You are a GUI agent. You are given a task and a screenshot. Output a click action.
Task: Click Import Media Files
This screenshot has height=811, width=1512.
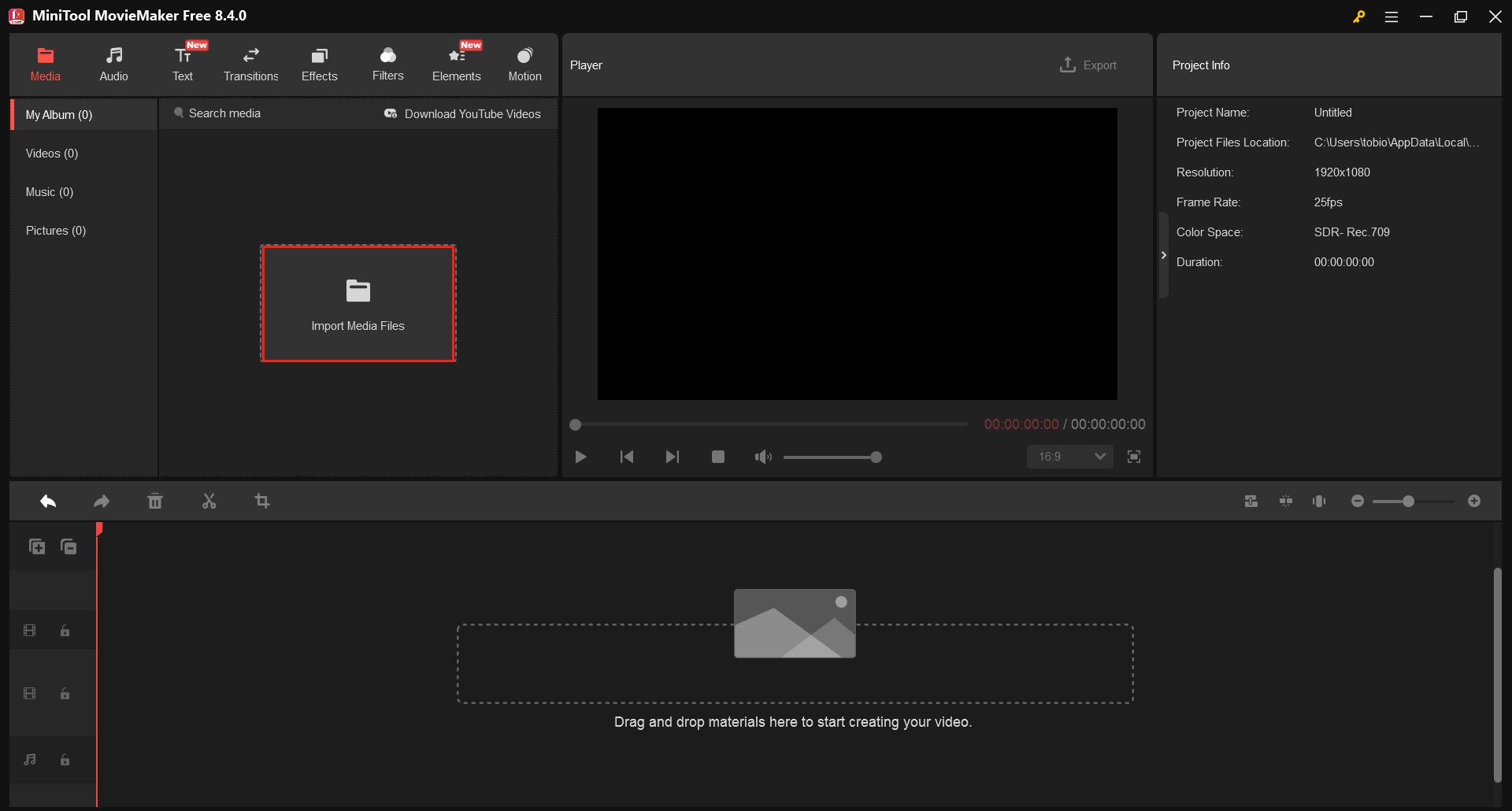[x=358, y=304]
